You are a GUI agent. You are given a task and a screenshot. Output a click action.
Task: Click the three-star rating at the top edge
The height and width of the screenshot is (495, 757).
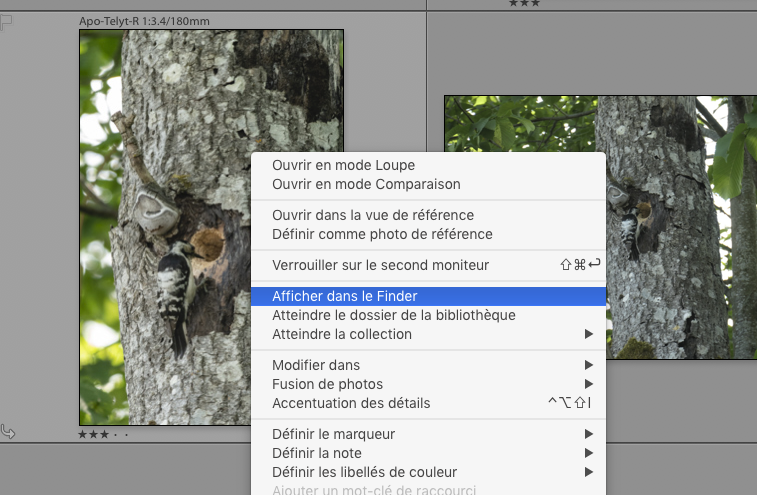[x=522, y=4]
